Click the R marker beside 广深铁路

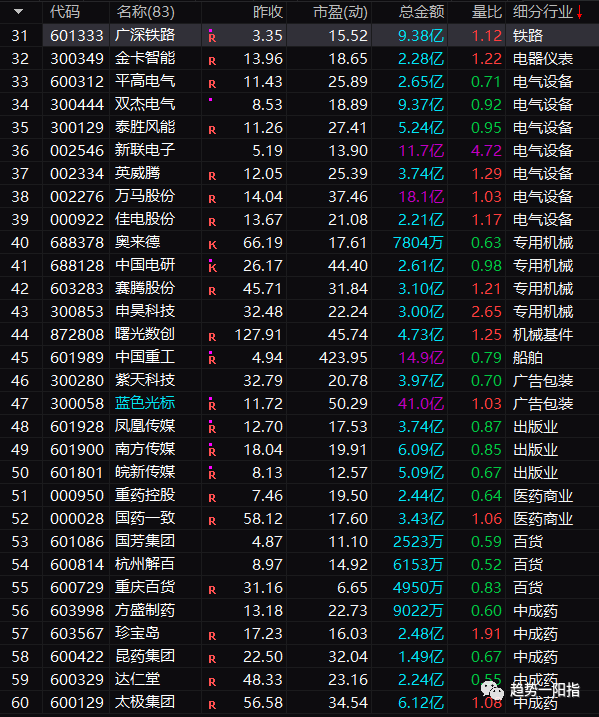(x=212, y=38)
